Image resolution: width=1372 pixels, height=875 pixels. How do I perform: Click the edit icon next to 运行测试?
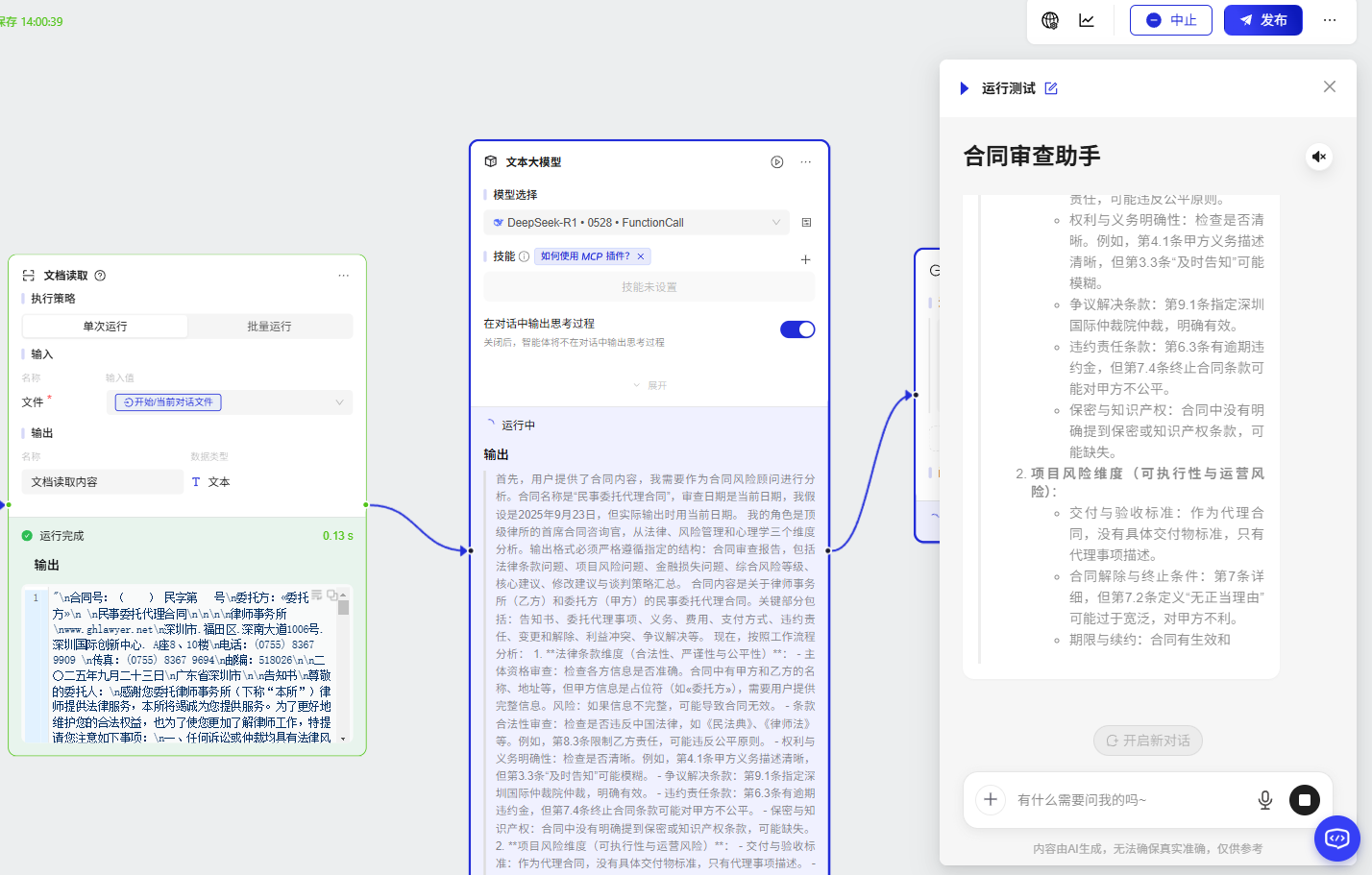pyautogui.click(x=1051, y=88)
